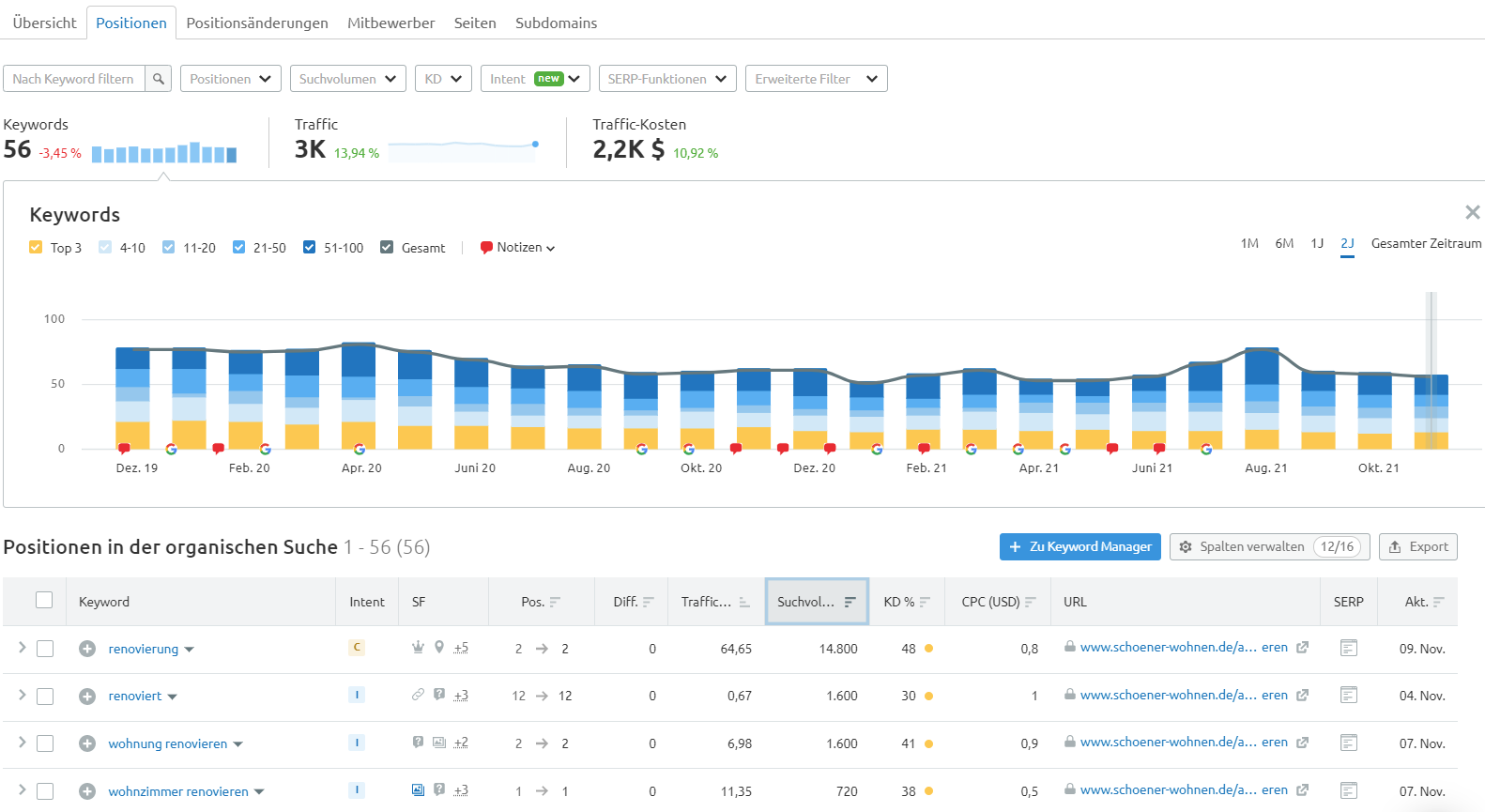Switch to the Subdomains tab
1485x812 pixels.
556,23
